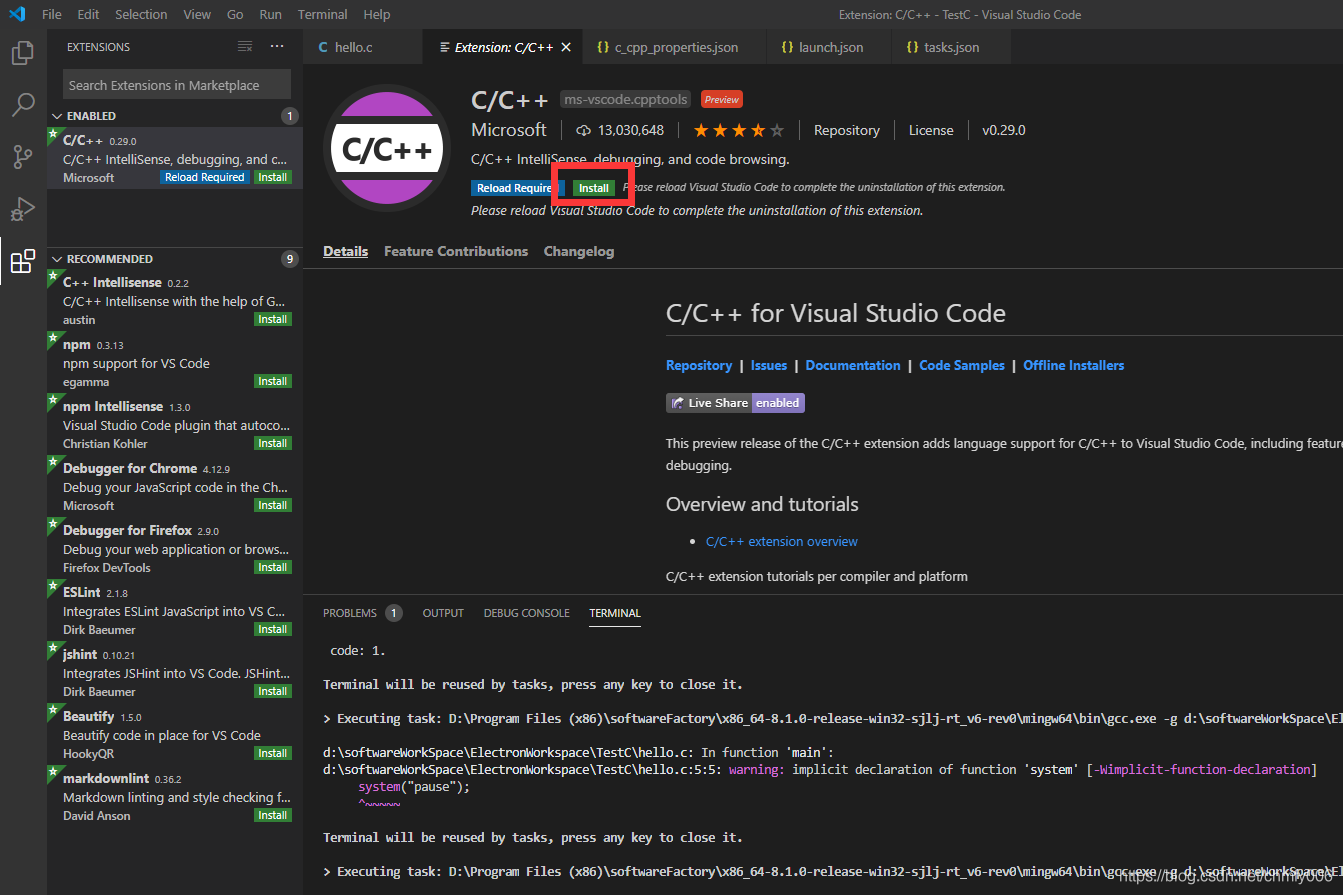Install the jshint extension

273,692
